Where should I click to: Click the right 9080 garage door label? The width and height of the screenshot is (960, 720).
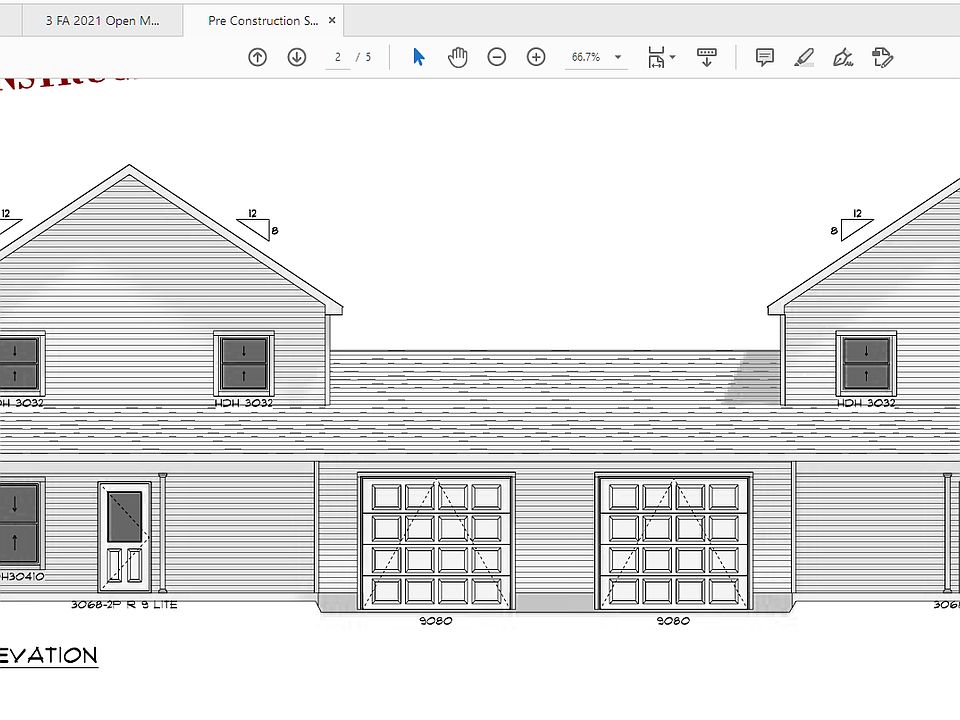673,621
